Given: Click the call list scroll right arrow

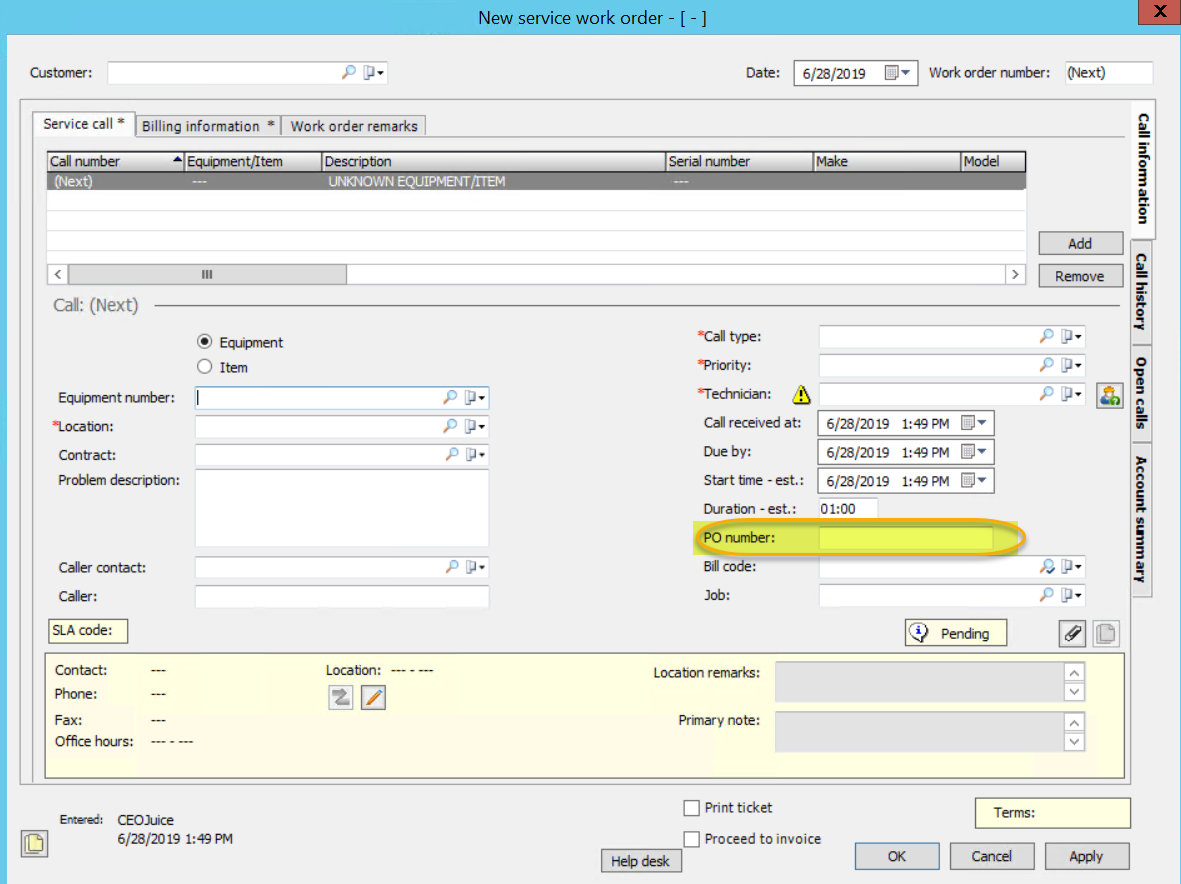Looking at the screenshot, I should pos(1015,274).
